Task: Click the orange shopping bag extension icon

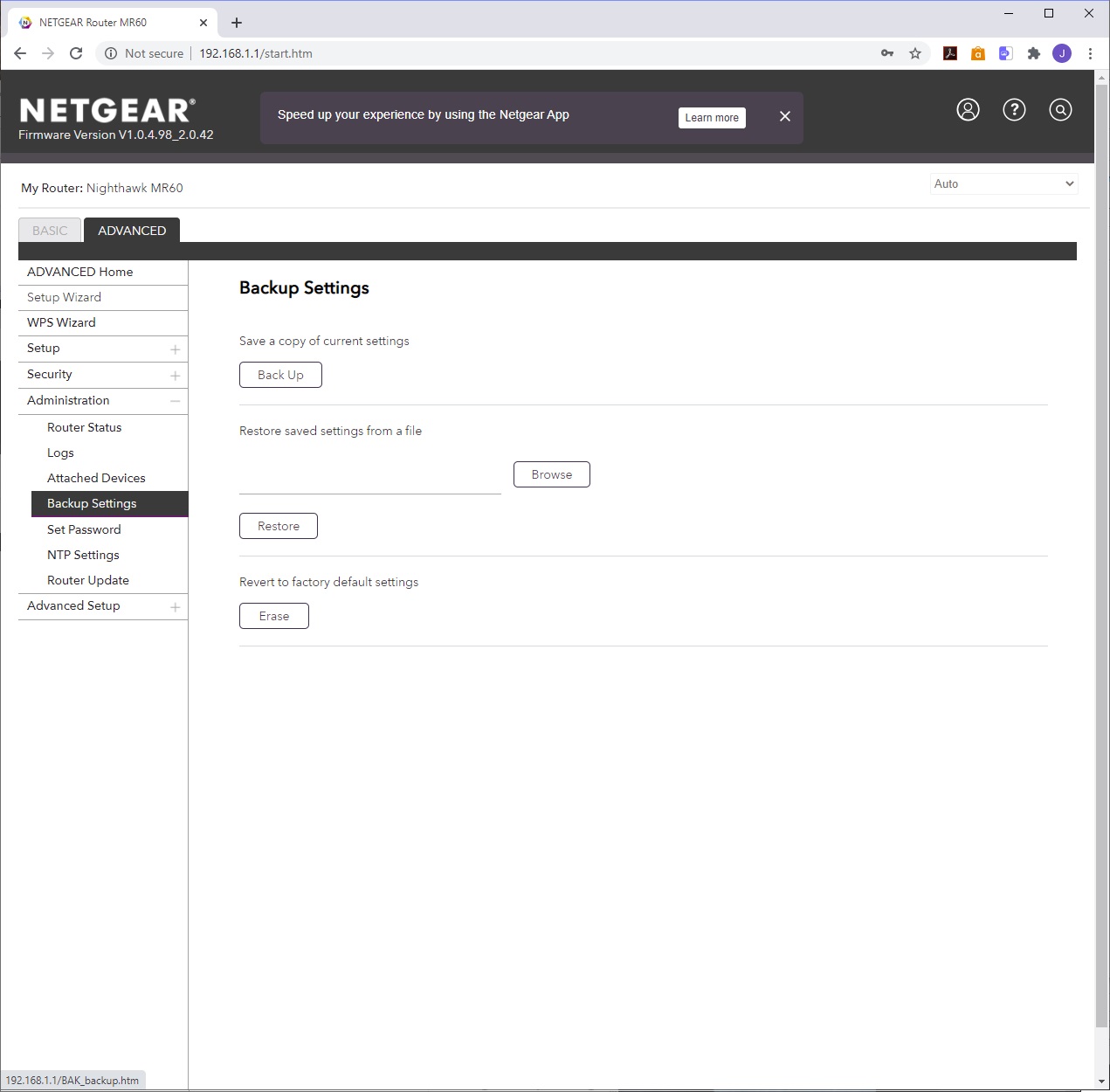Action: click(x=978, y=53)
